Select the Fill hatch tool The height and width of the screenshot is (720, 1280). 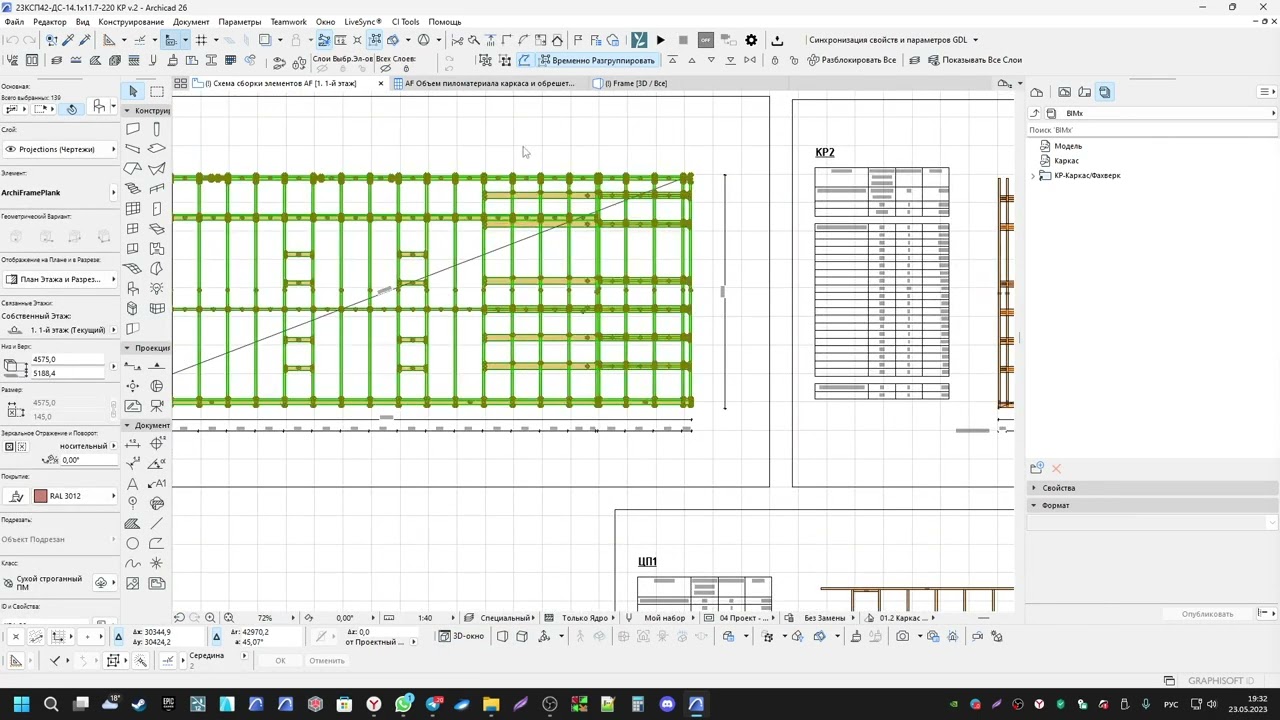coord(133,523)
